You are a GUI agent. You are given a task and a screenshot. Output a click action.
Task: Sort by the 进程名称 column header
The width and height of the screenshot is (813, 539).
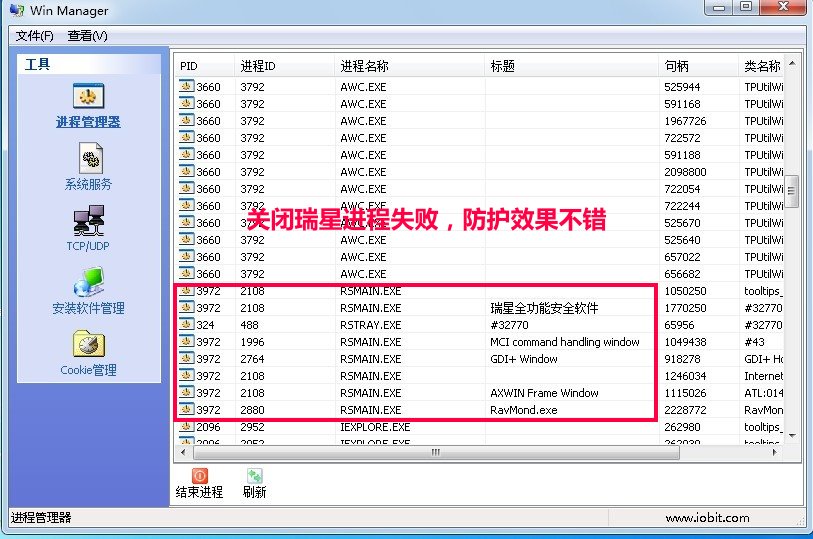pyautogui.click(x=410, y=66)
